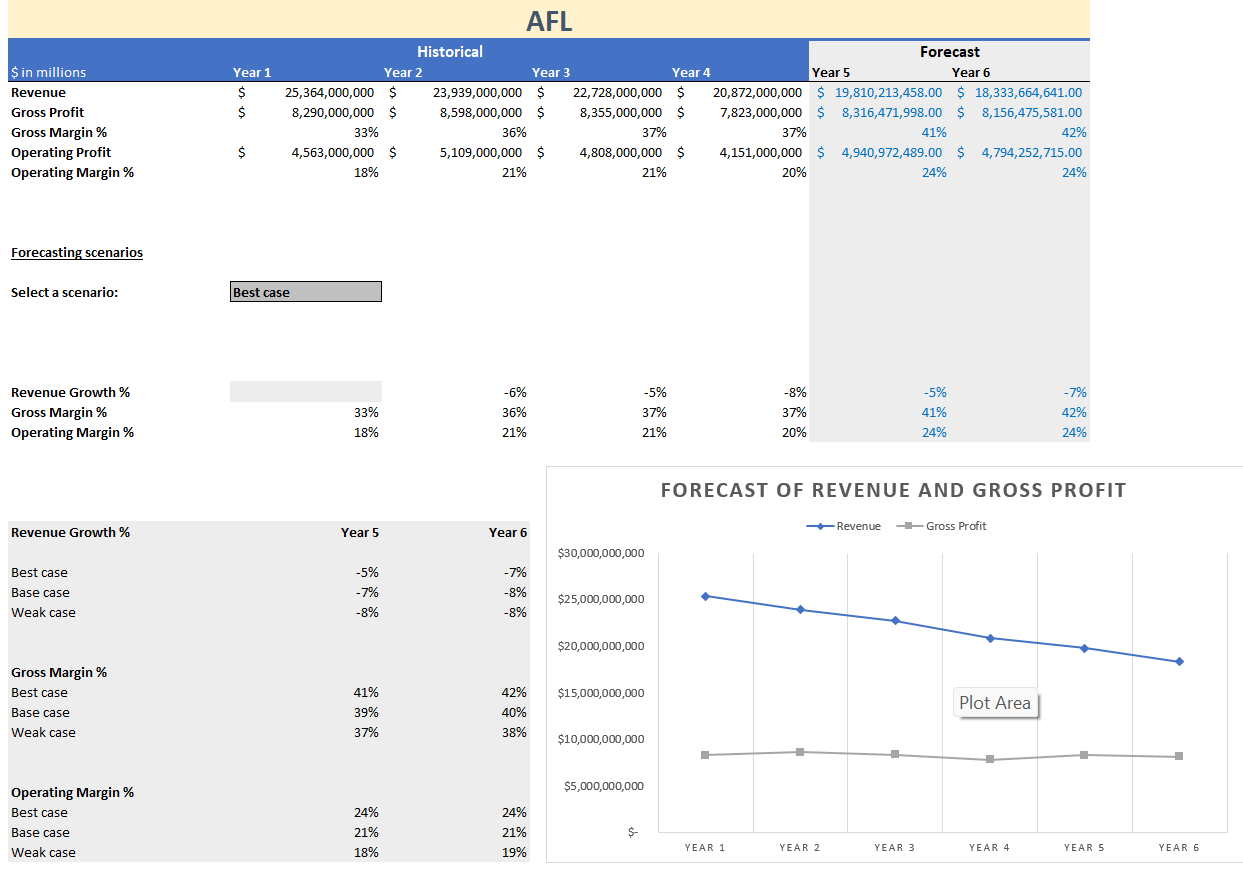
Task: Click a square marker on the Gross Profit line
Action: coord(800,750)
